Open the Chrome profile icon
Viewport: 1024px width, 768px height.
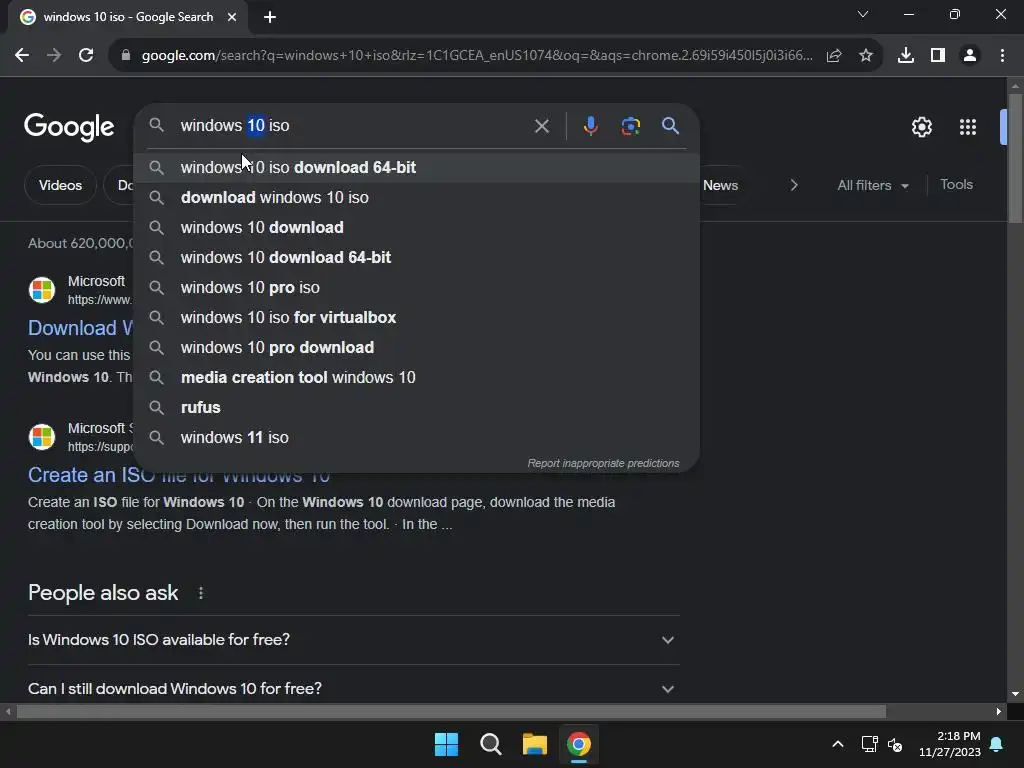(x=970, y=56)
